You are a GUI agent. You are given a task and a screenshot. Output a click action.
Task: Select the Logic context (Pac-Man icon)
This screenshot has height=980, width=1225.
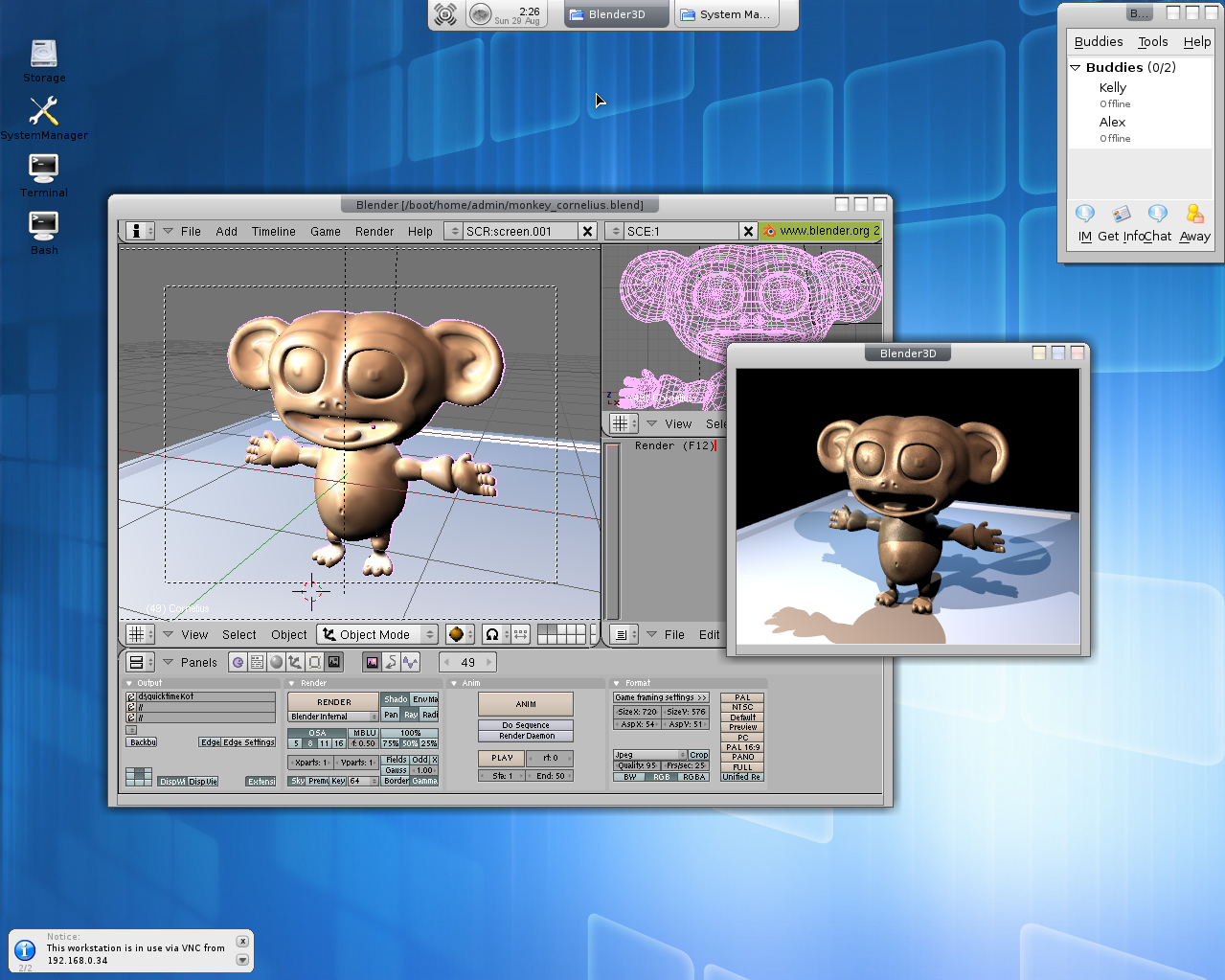[238, 662]
